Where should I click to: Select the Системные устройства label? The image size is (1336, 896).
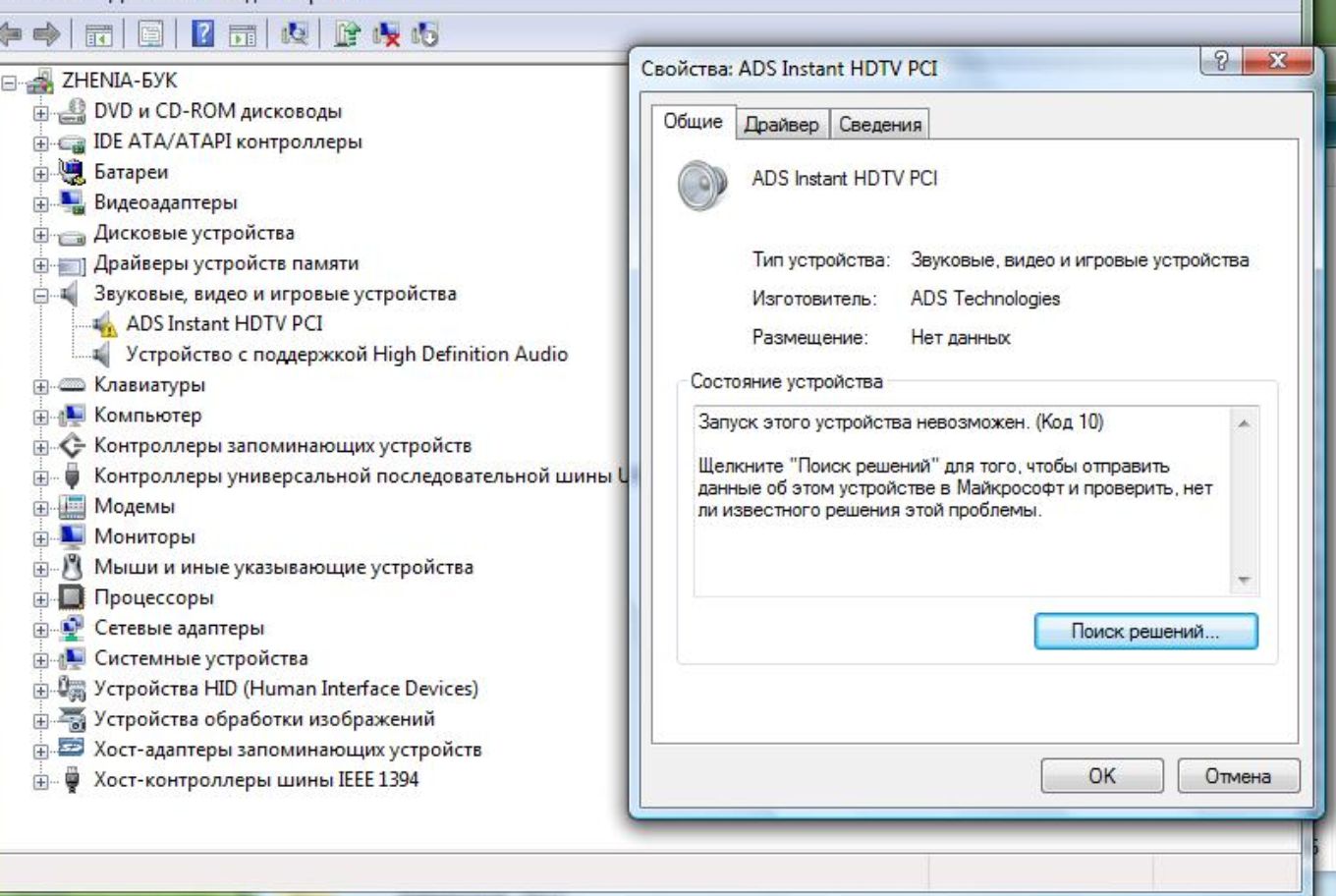point(201,658)
